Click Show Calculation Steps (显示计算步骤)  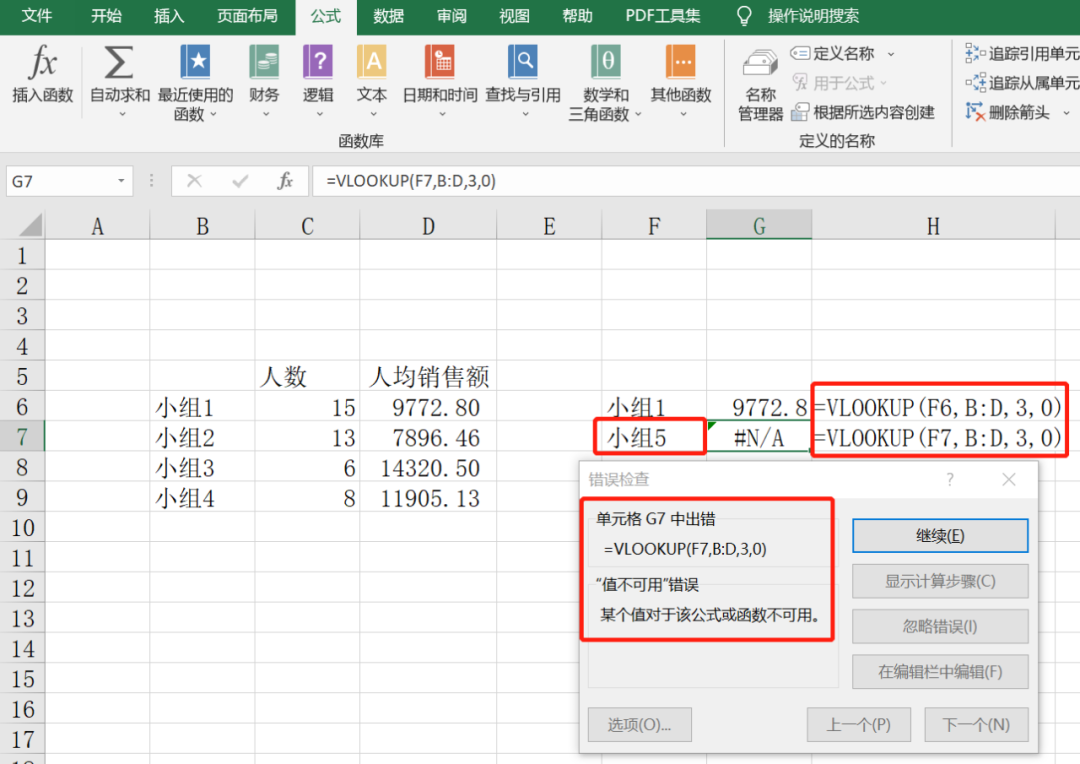coord(939,581)
